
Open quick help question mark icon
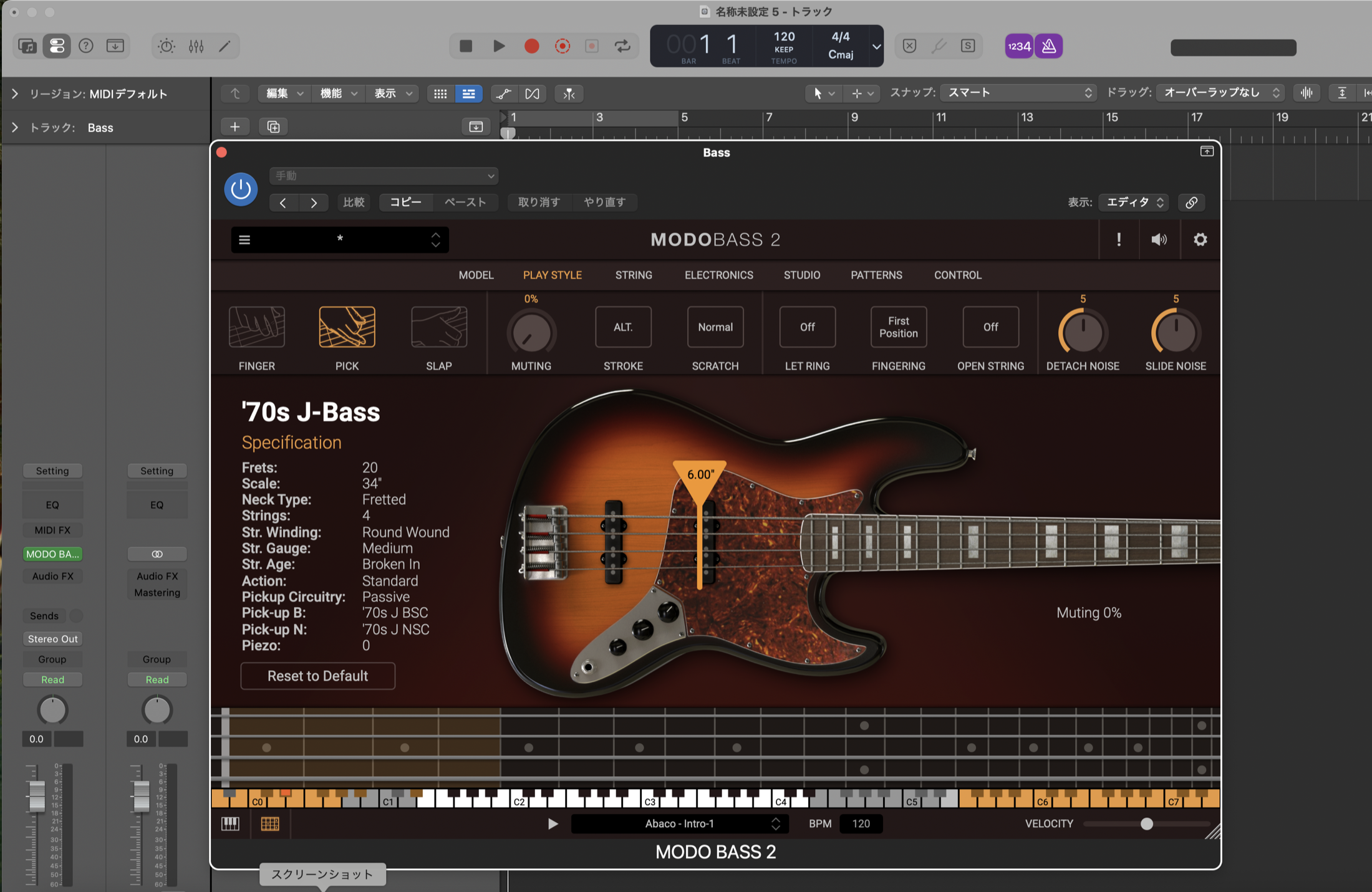click(x=86, y=46)
